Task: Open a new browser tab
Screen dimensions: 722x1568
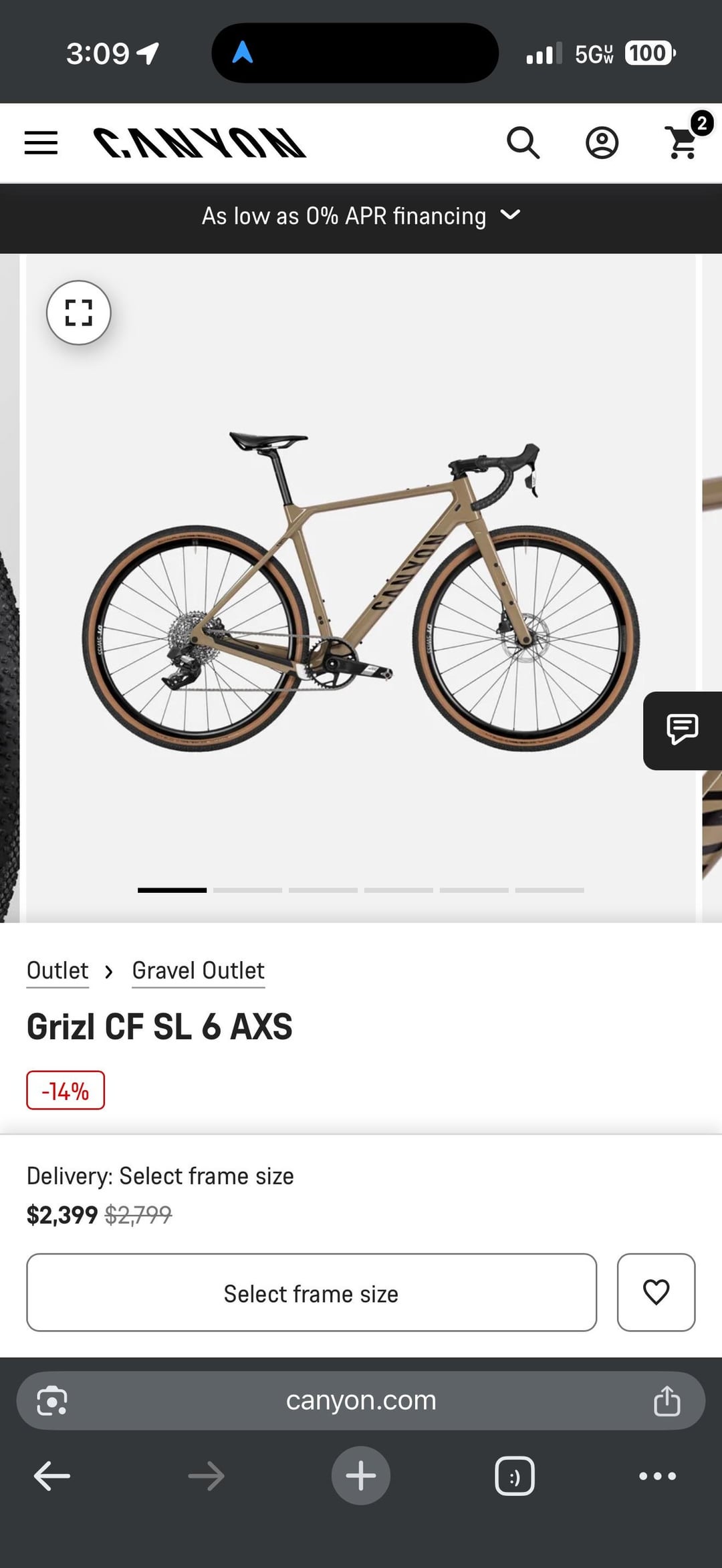Action: coord(361,1476)
